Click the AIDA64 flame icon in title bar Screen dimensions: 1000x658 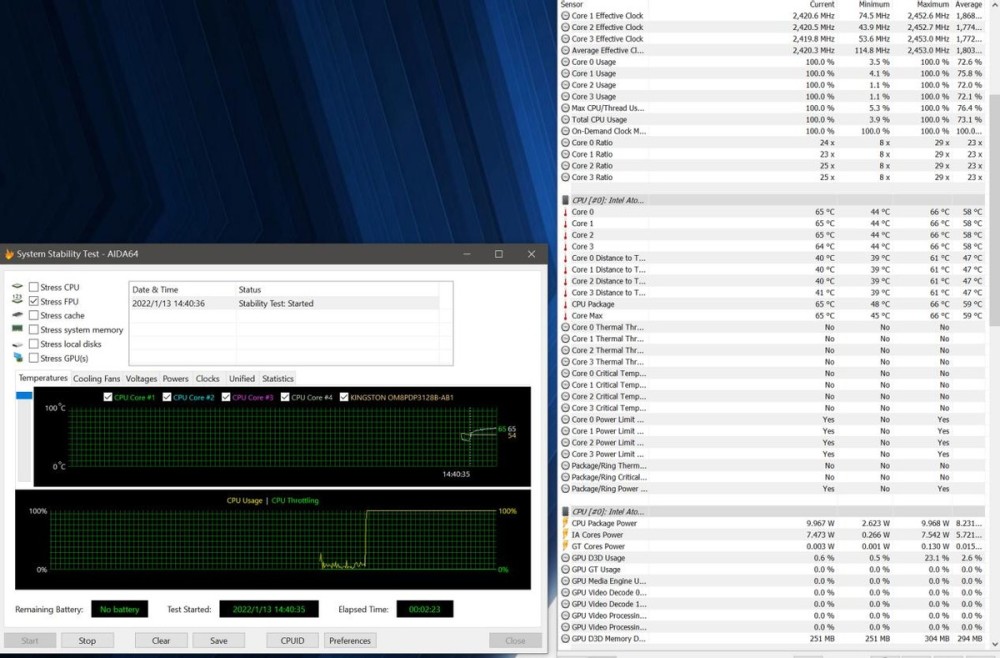pyautogui.click(x=10, y=254)
